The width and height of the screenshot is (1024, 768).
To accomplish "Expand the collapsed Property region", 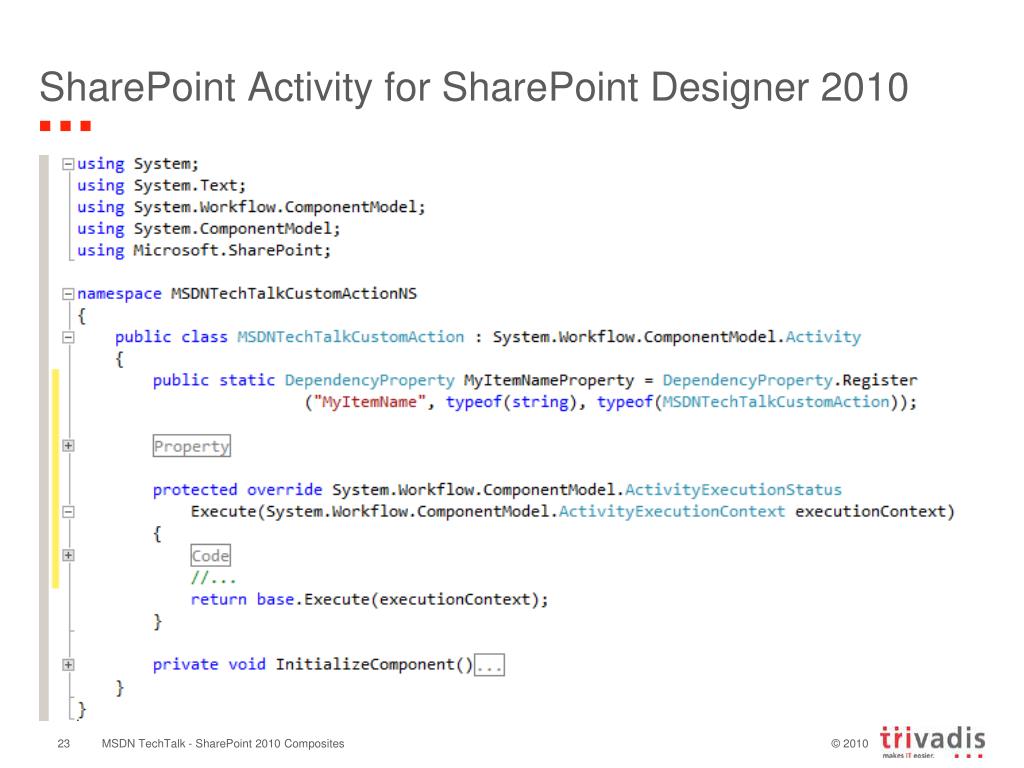I will [x=68, y=446].
